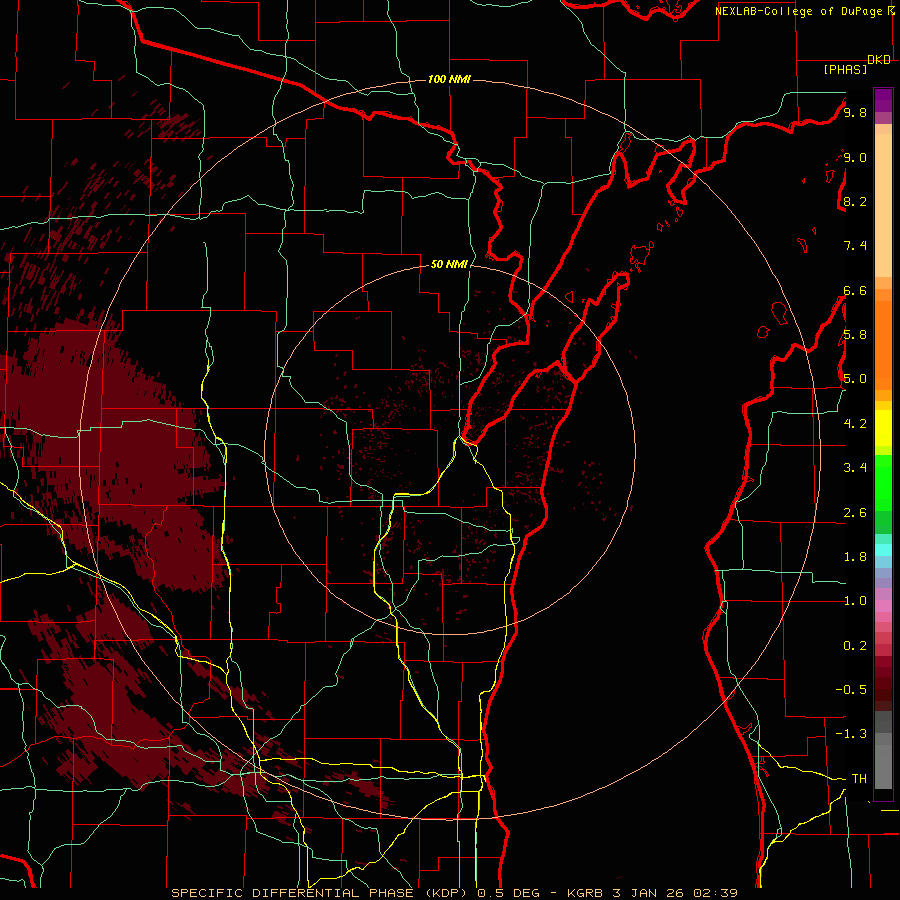900x900 pixels.
Task: Click the 1.0 scale value
Action: pos(855,601)
